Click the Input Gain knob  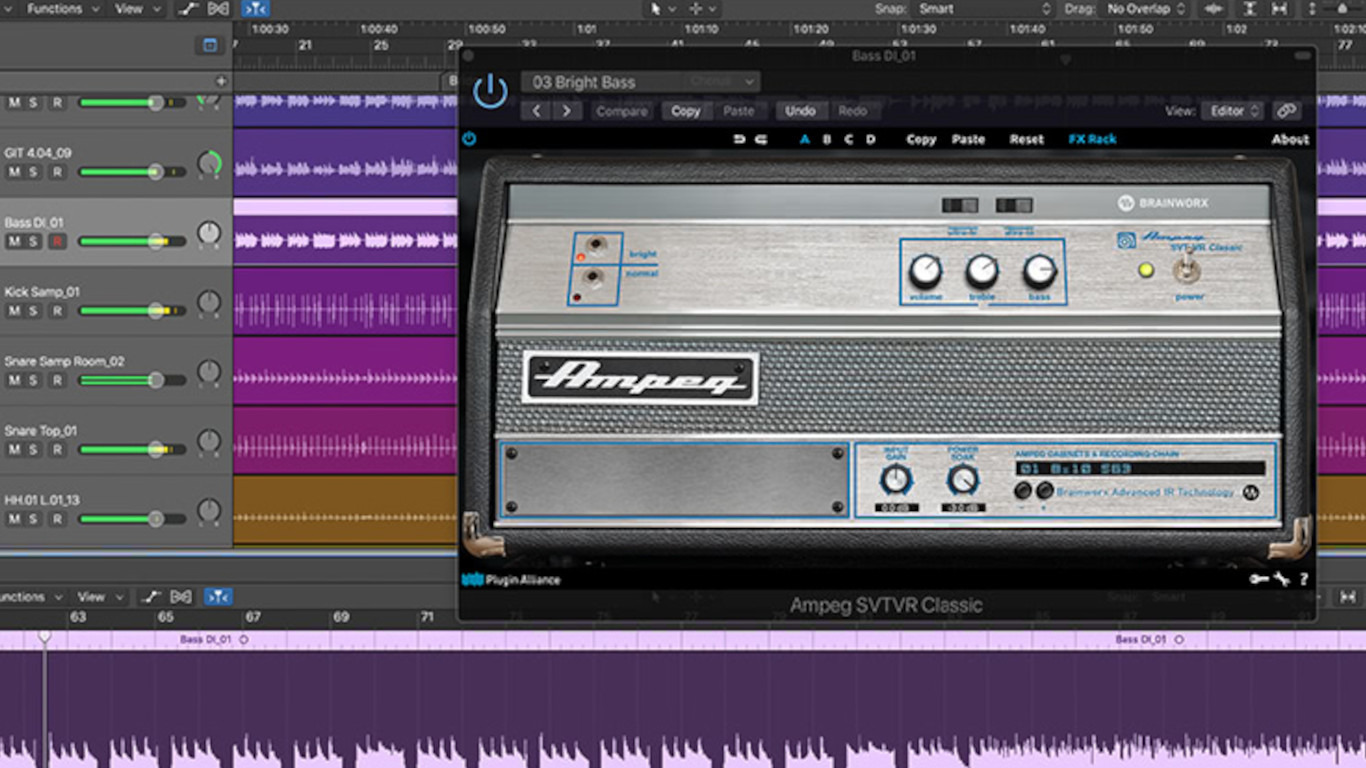click(x=896, y=481)
